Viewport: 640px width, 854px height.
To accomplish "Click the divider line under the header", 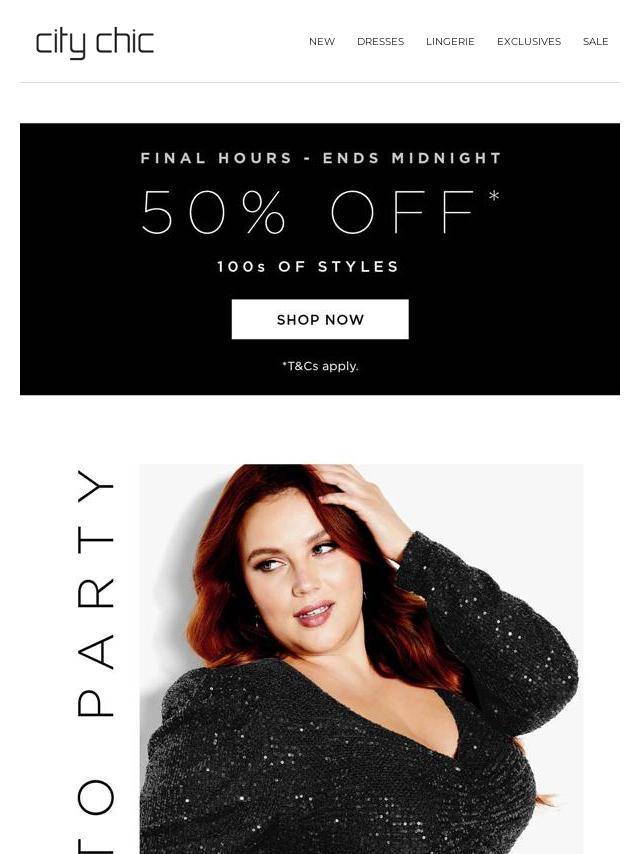I will (320, 83).
